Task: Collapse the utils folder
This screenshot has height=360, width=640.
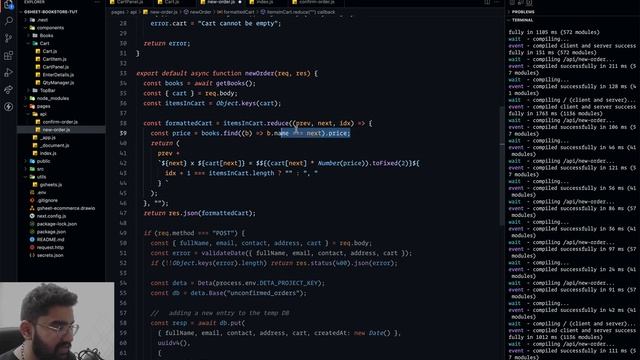Action: tap(26, 177)
